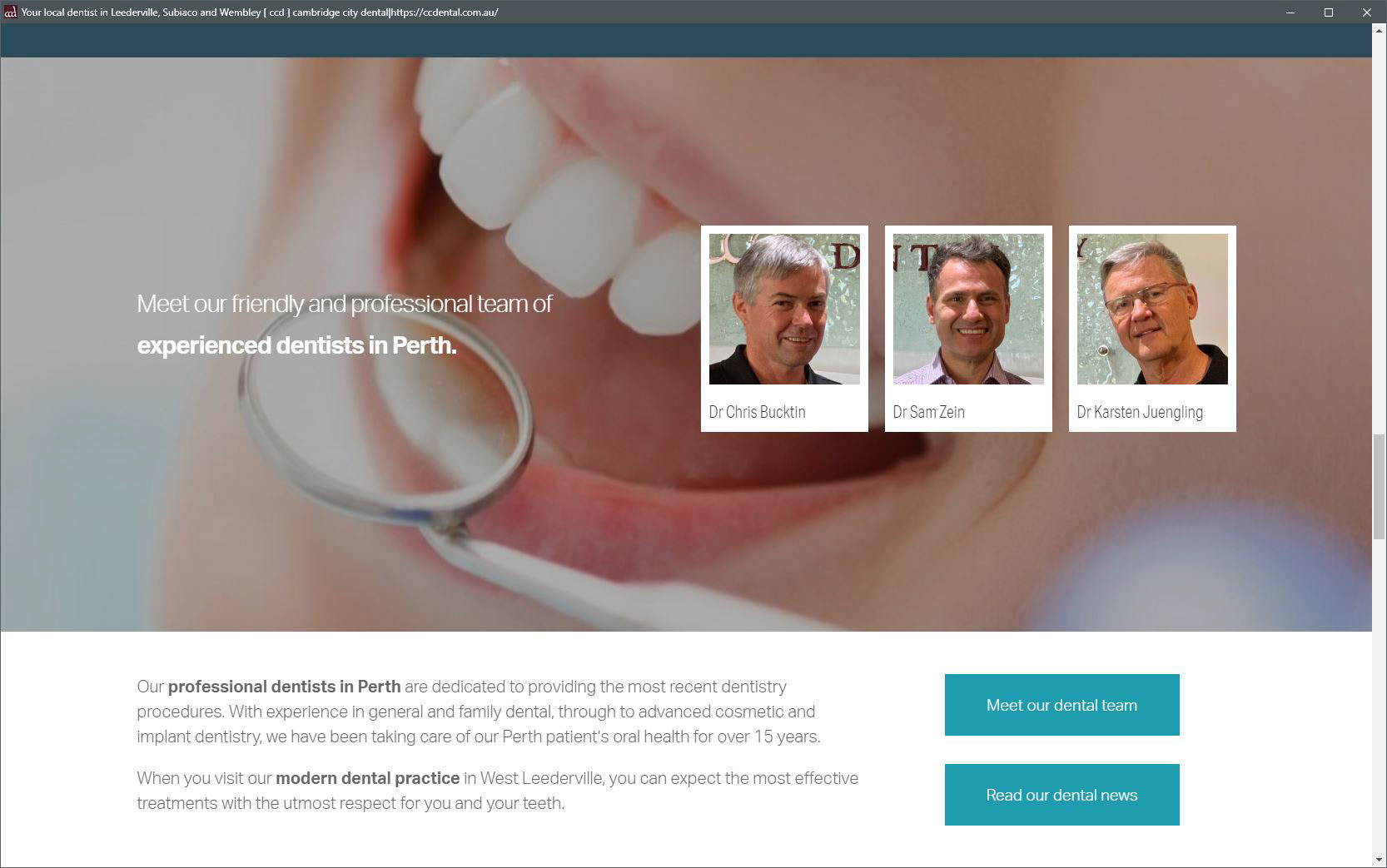Click the dark teal header bar

click(686, 41)
